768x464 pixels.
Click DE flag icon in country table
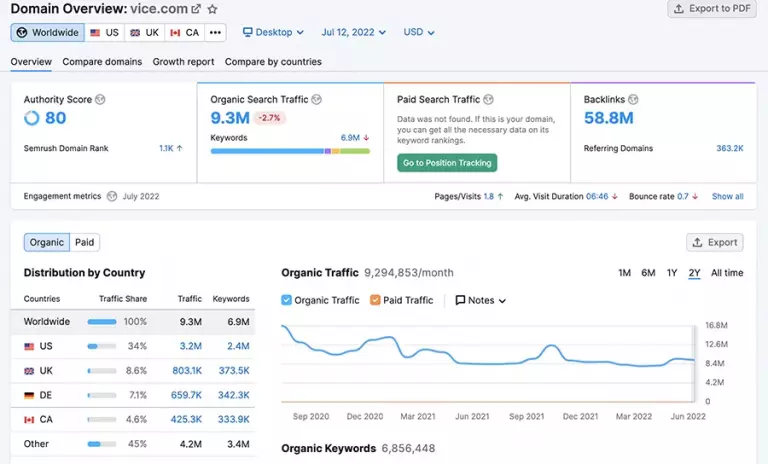pos(29,395)
